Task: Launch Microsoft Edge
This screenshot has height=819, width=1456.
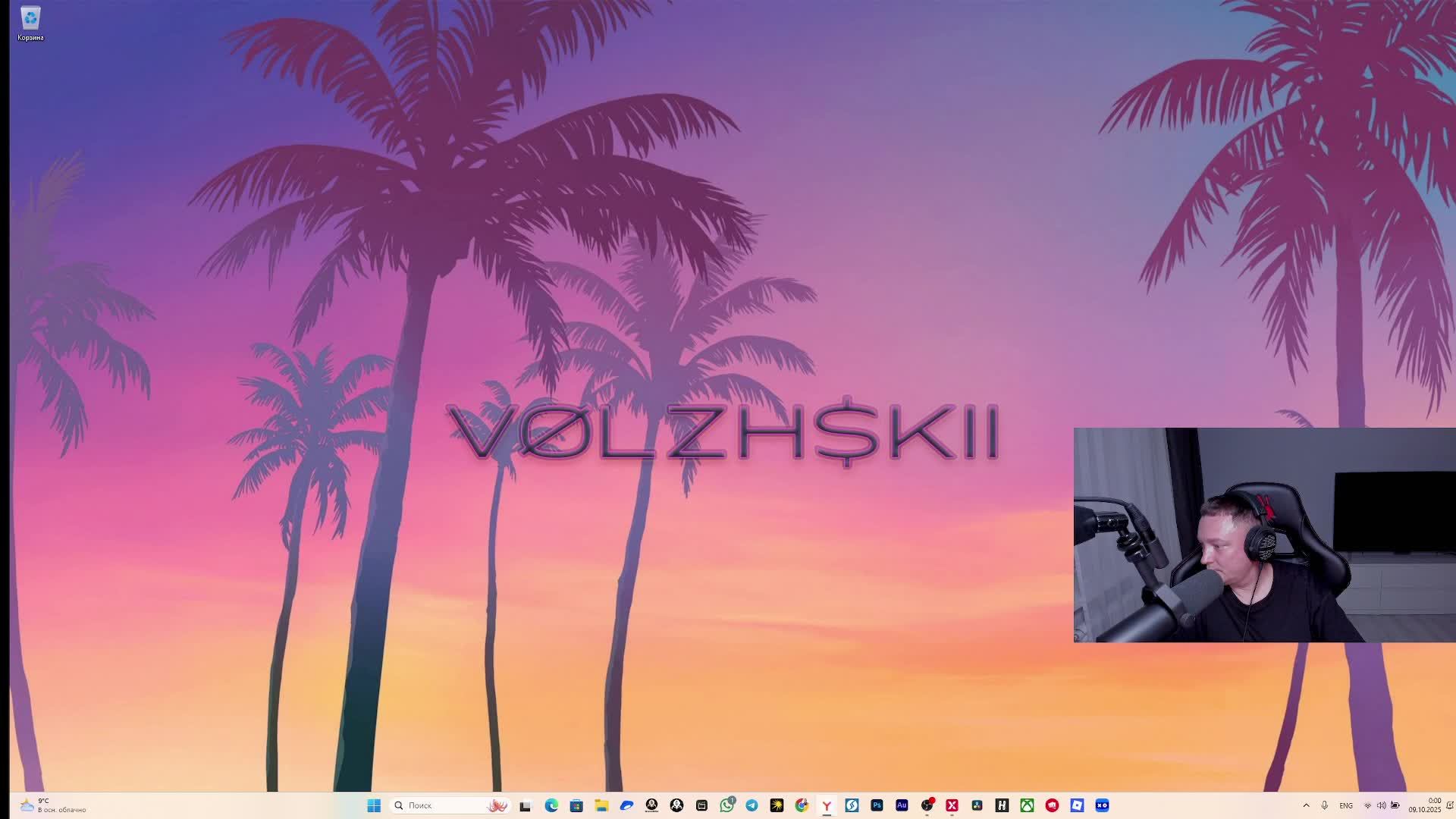Action: pos(551,805)
